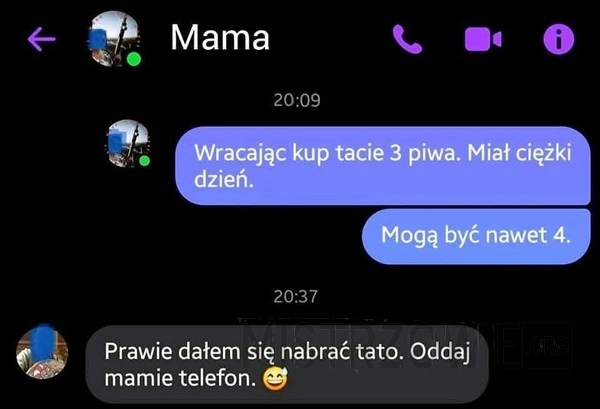600x409 pixels.
Task: Start a voice call with Mama
Action: [x=407, y=39]
